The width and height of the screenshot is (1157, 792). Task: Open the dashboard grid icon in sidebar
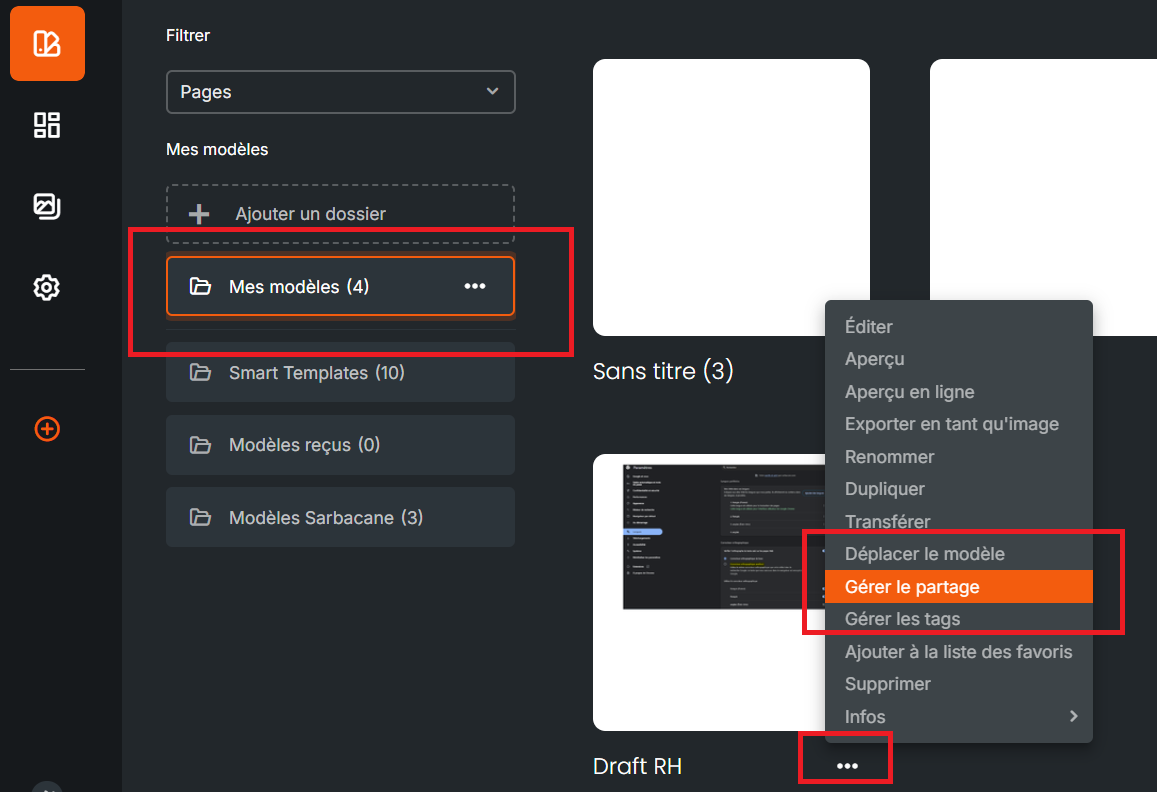click(x=47, y=125)
